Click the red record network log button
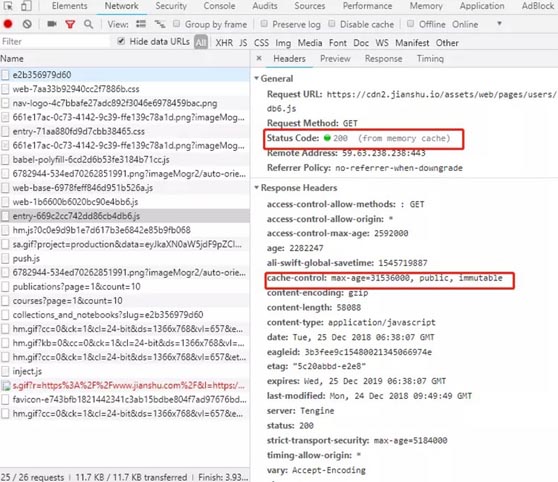Screen dimensions: 558x482 pos(8,24)
